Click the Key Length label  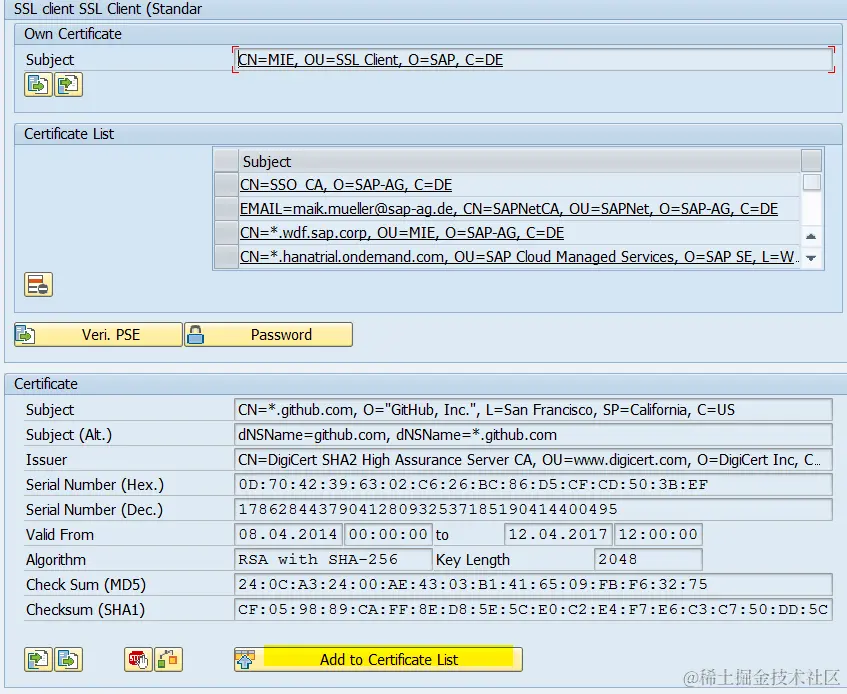click(x=473, y=560)
